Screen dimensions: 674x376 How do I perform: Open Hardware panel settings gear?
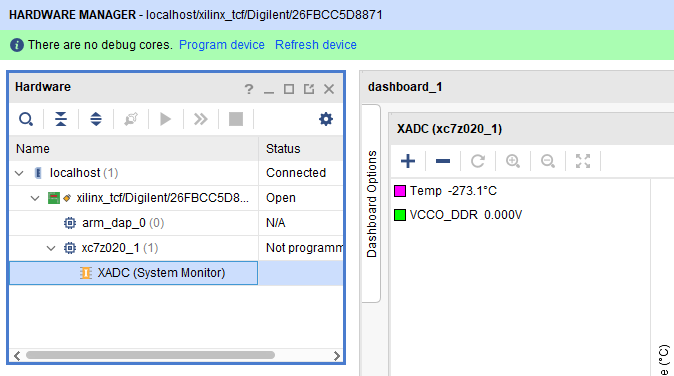tap(326, 119)
